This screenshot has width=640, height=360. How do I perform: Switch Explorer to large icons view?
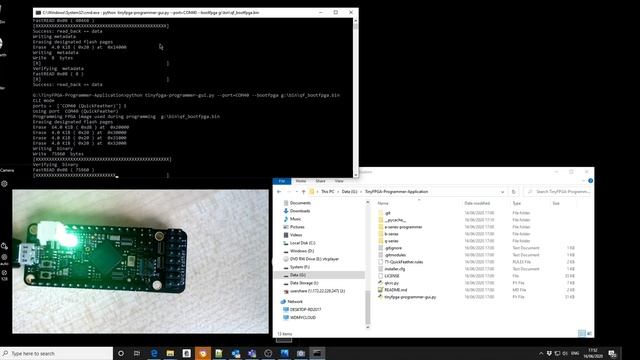(x=589, y=333)
